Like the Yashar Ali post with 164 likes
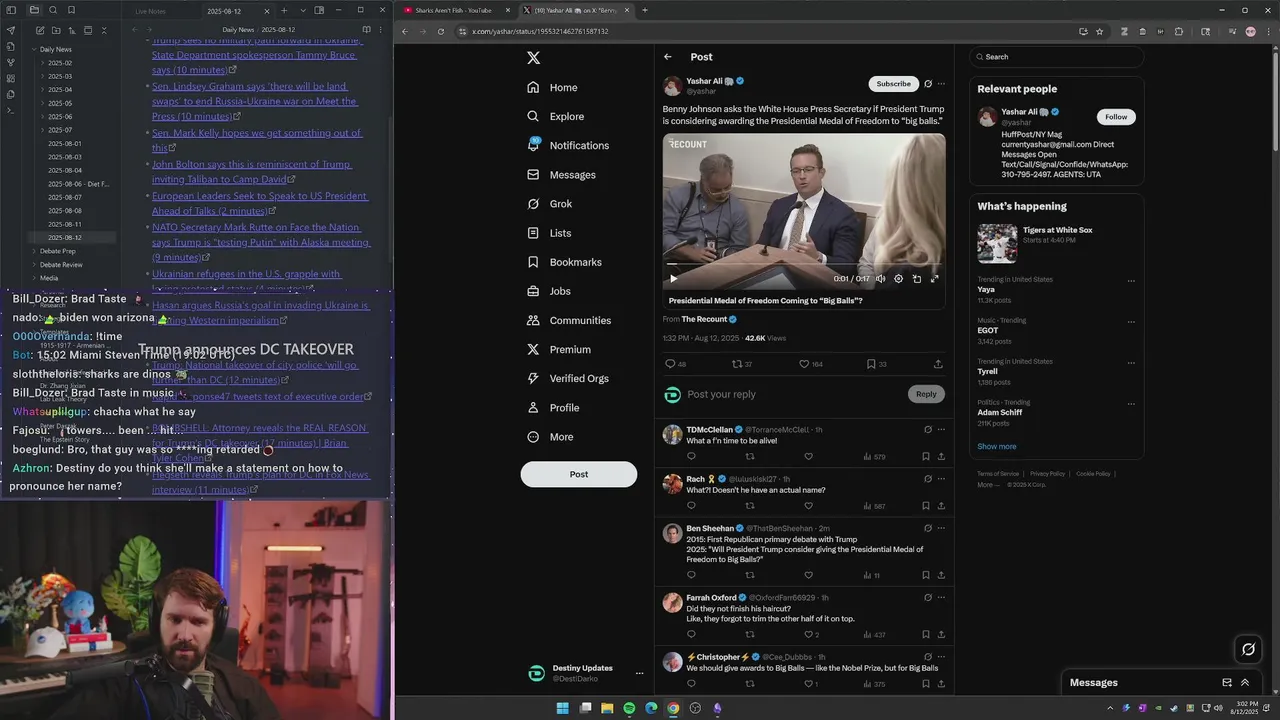Screen dimensions: 1280x720 [804, 364]
